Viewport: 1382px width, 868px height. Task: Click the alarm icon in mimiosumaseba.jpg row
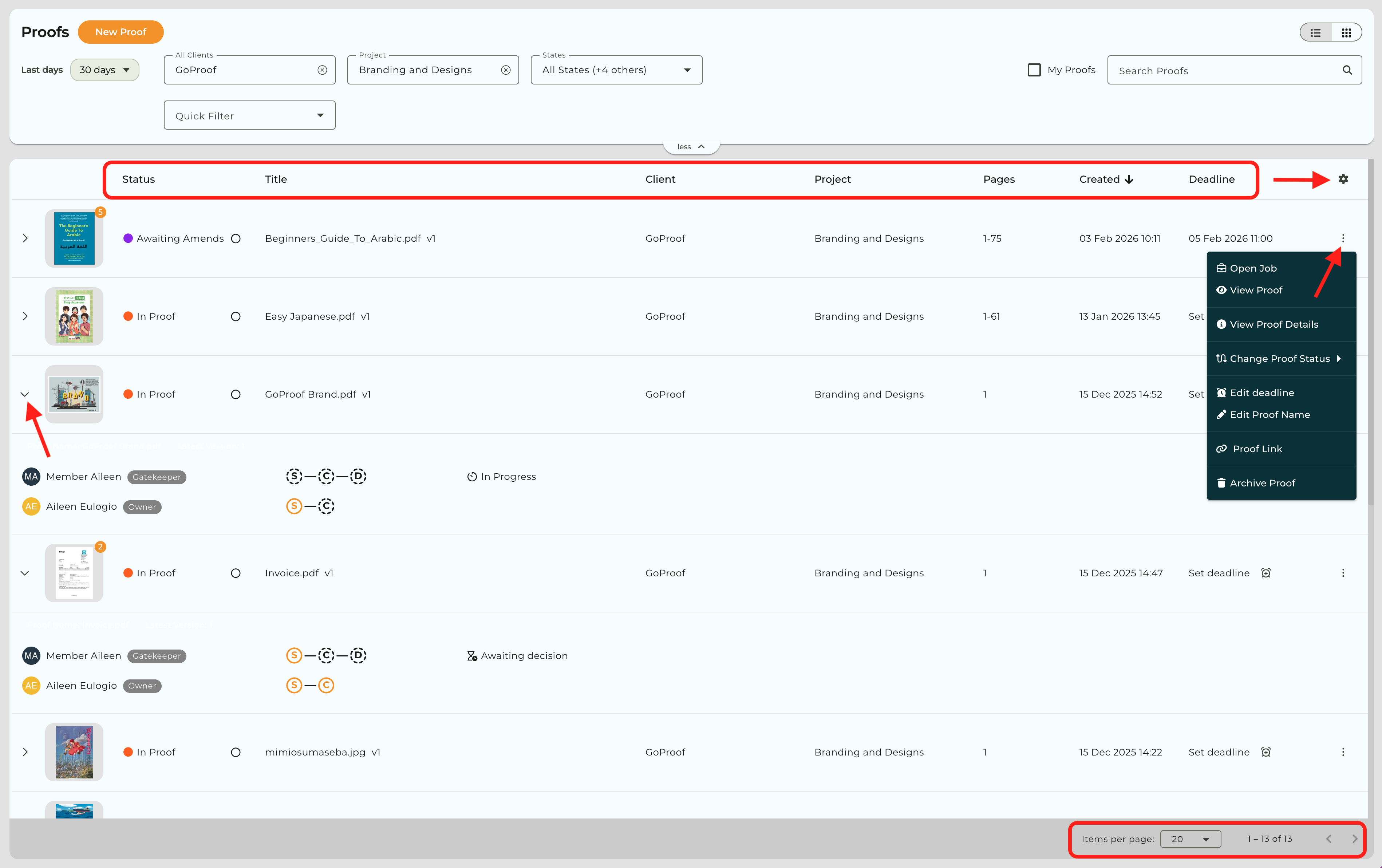click(1265, 752)
